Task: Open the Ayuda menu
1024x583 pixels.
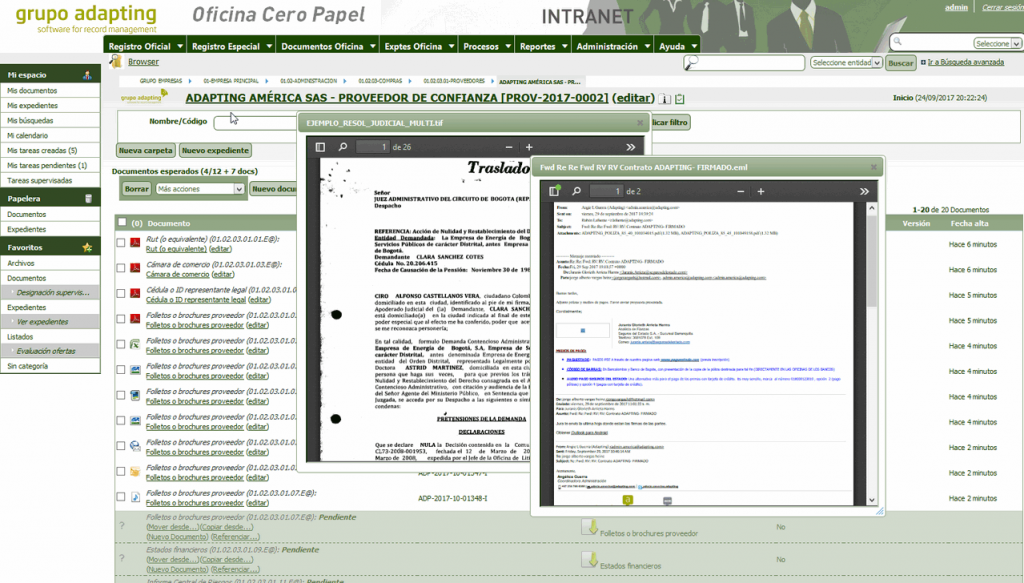Action: point(677,46)
